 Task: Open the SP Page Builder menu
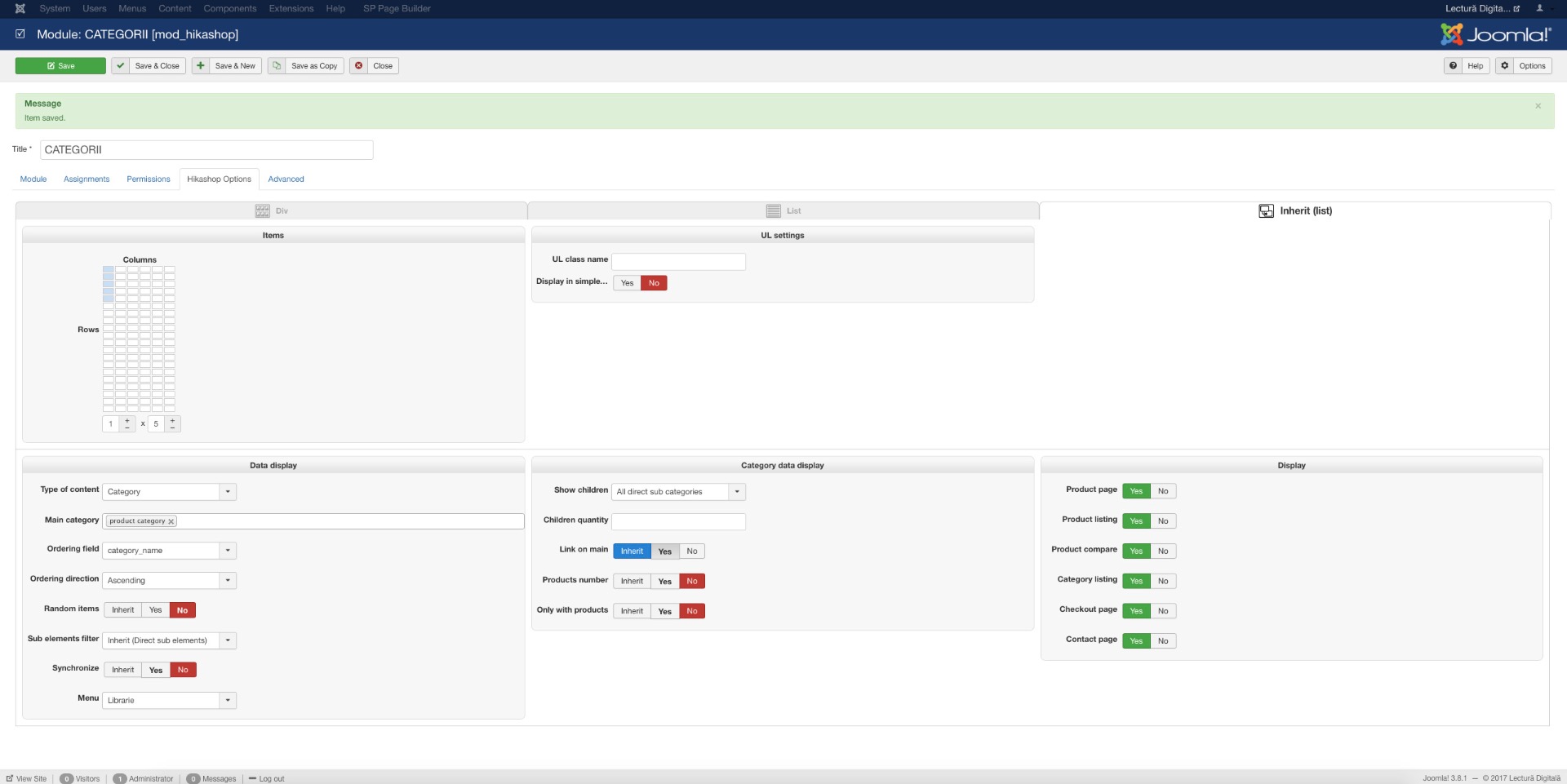(397, 8)
